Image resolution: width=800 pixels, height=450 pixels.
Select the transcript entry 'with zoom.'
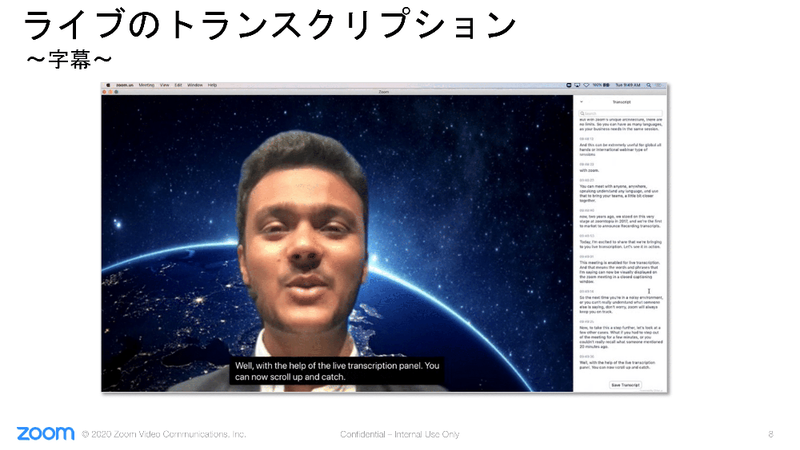589,170
